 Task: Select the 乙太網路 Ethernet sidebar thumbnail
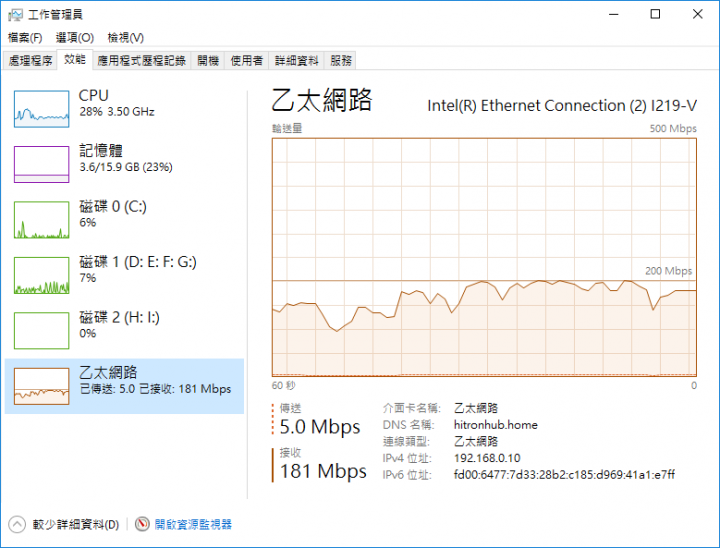[x=41, y=386]
